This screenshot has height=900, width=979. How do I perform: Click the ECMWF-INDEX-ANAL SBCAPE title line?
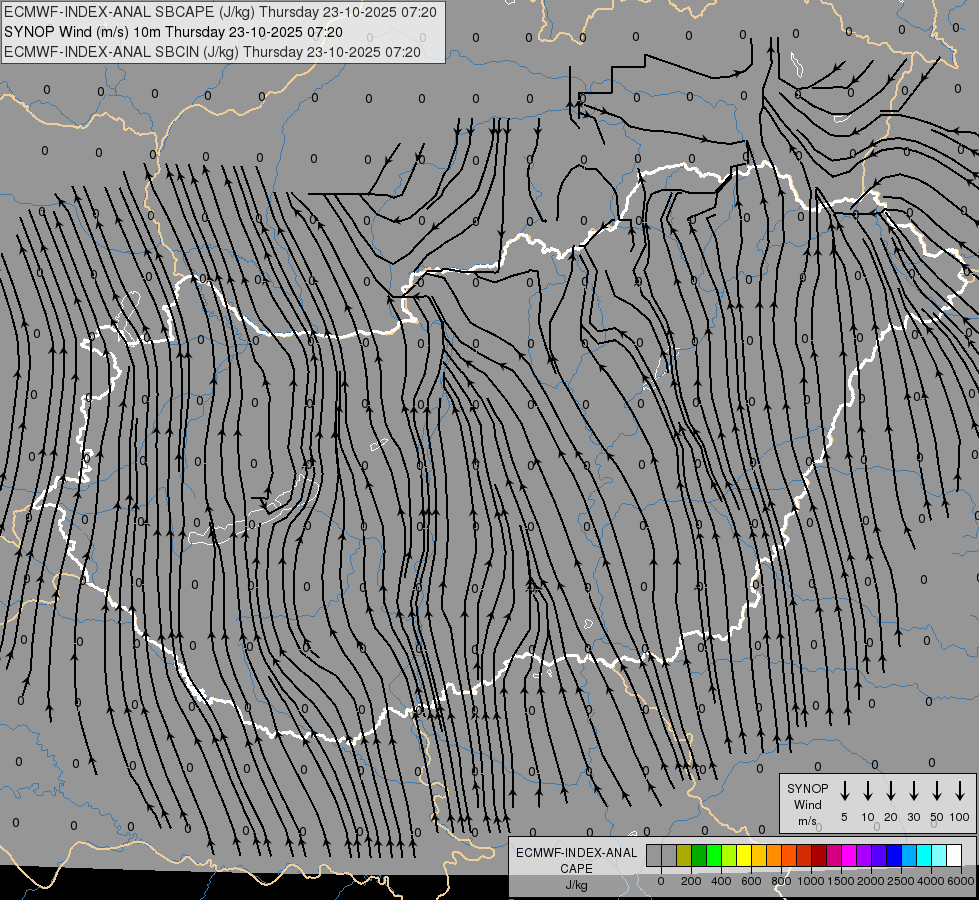[220, 12]
